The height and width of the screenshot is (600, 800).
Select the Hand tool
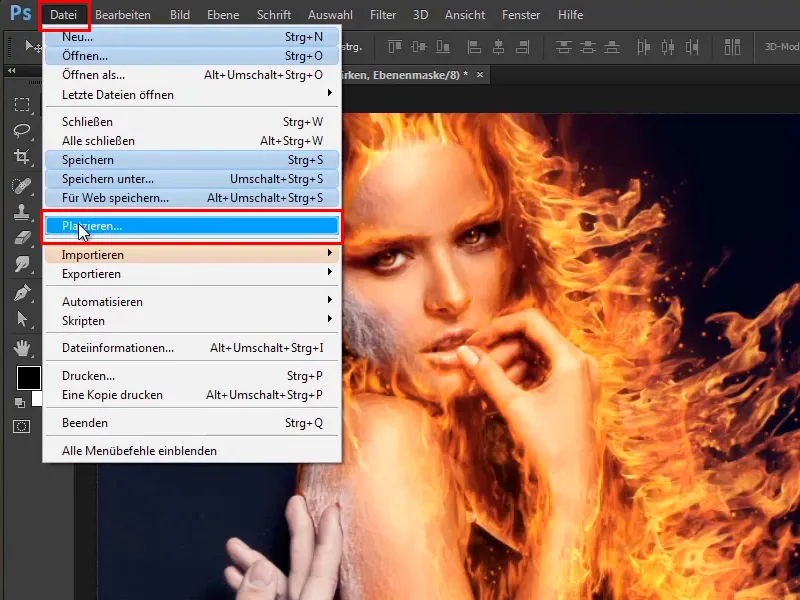coord(21,348)
